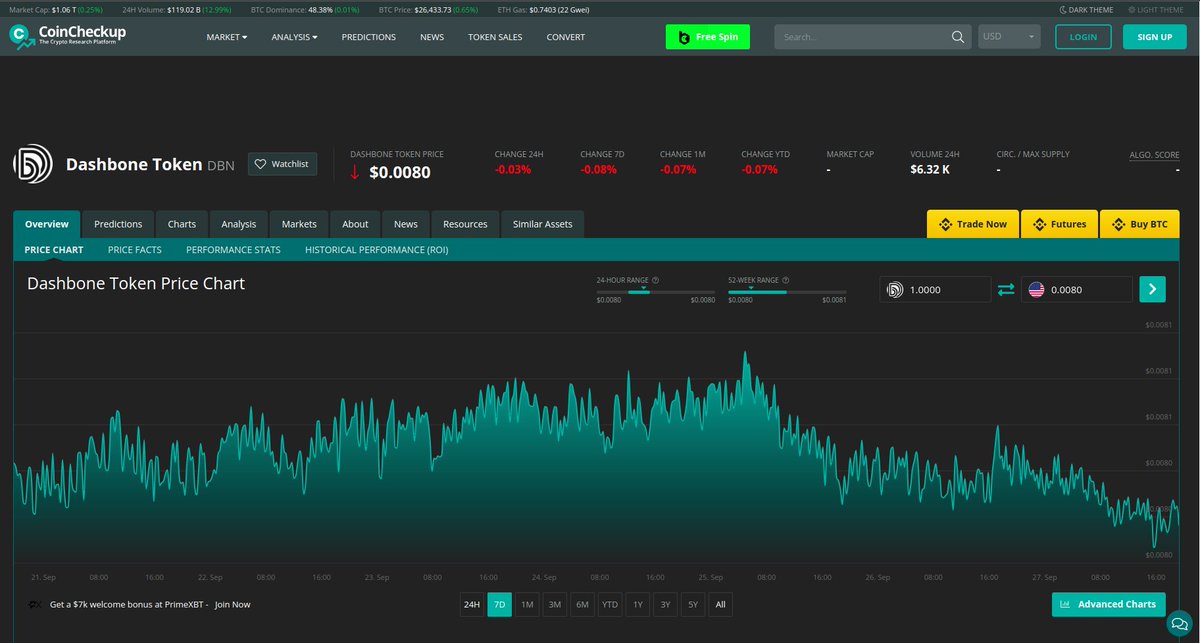Select the YTD chart range
Screen dimensions: 1200x643
pos(610,604)
